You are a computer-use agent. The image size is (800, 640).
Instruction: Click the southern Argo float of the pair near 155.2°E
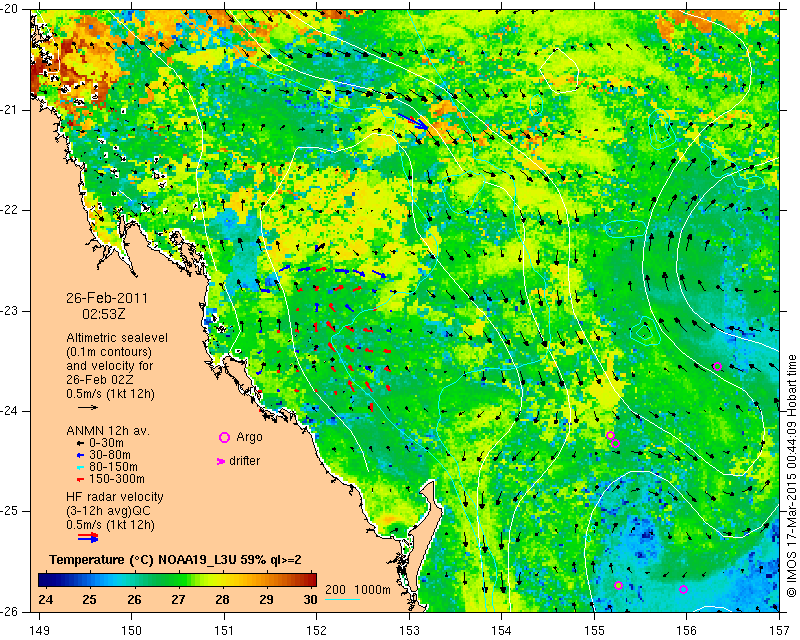point(615,444)
